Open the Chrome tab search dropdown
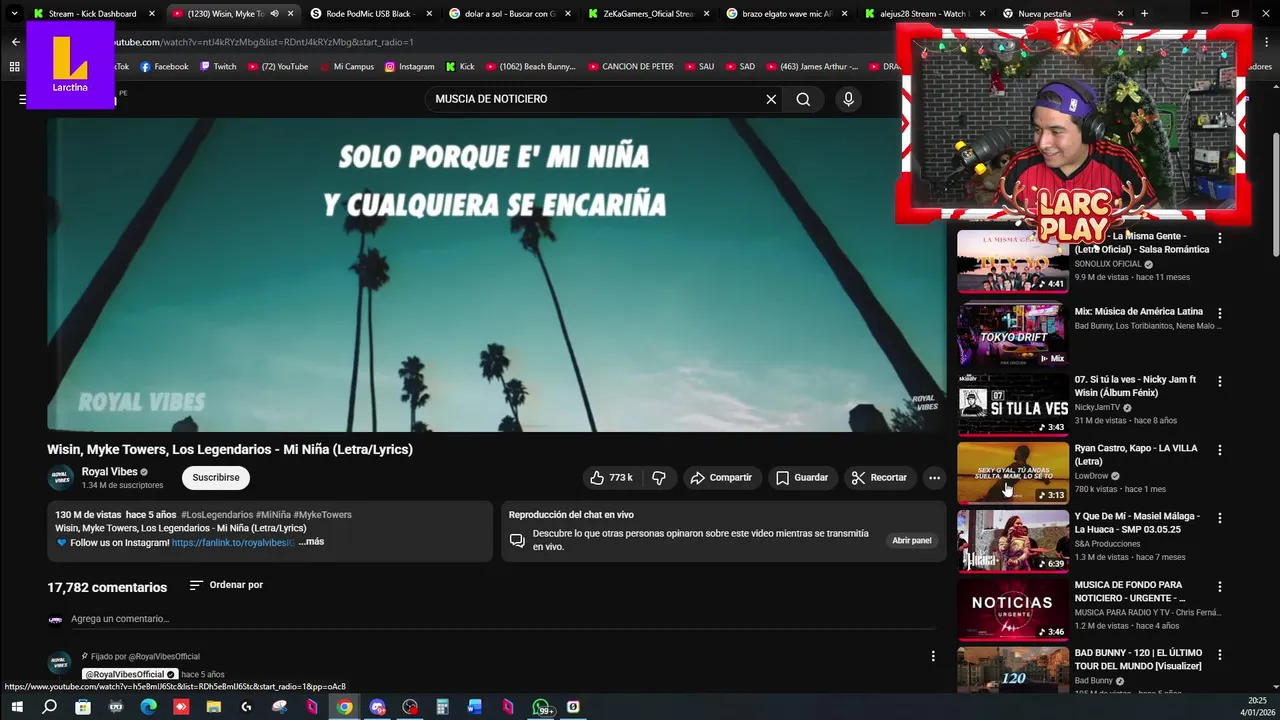 click(x=14, y=14)
